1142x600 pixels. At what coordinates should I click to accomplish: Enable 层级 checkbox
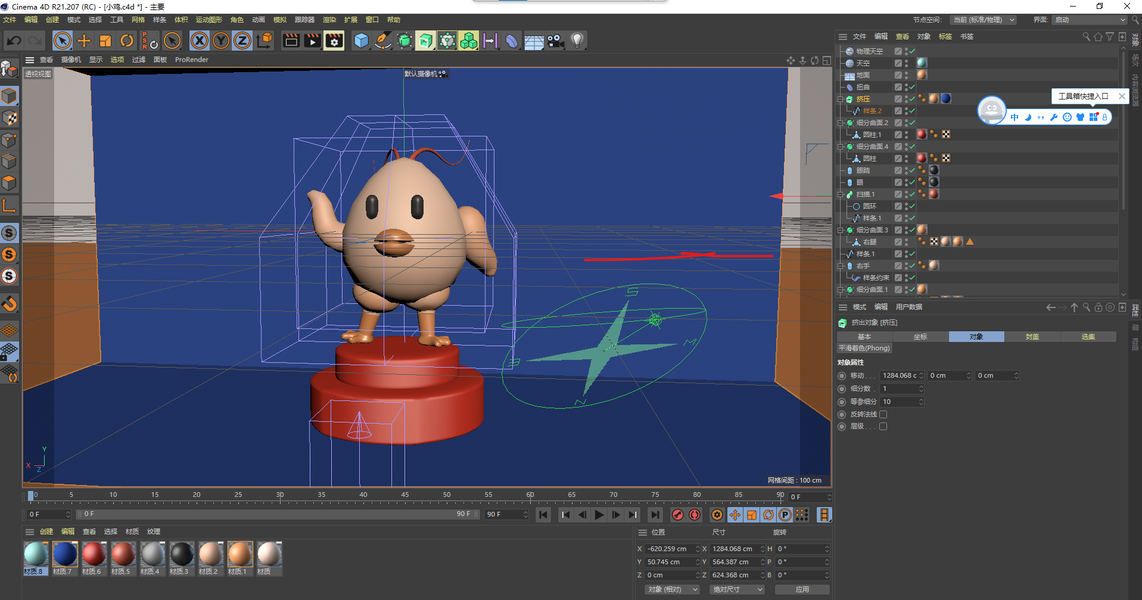coord(883,427)
